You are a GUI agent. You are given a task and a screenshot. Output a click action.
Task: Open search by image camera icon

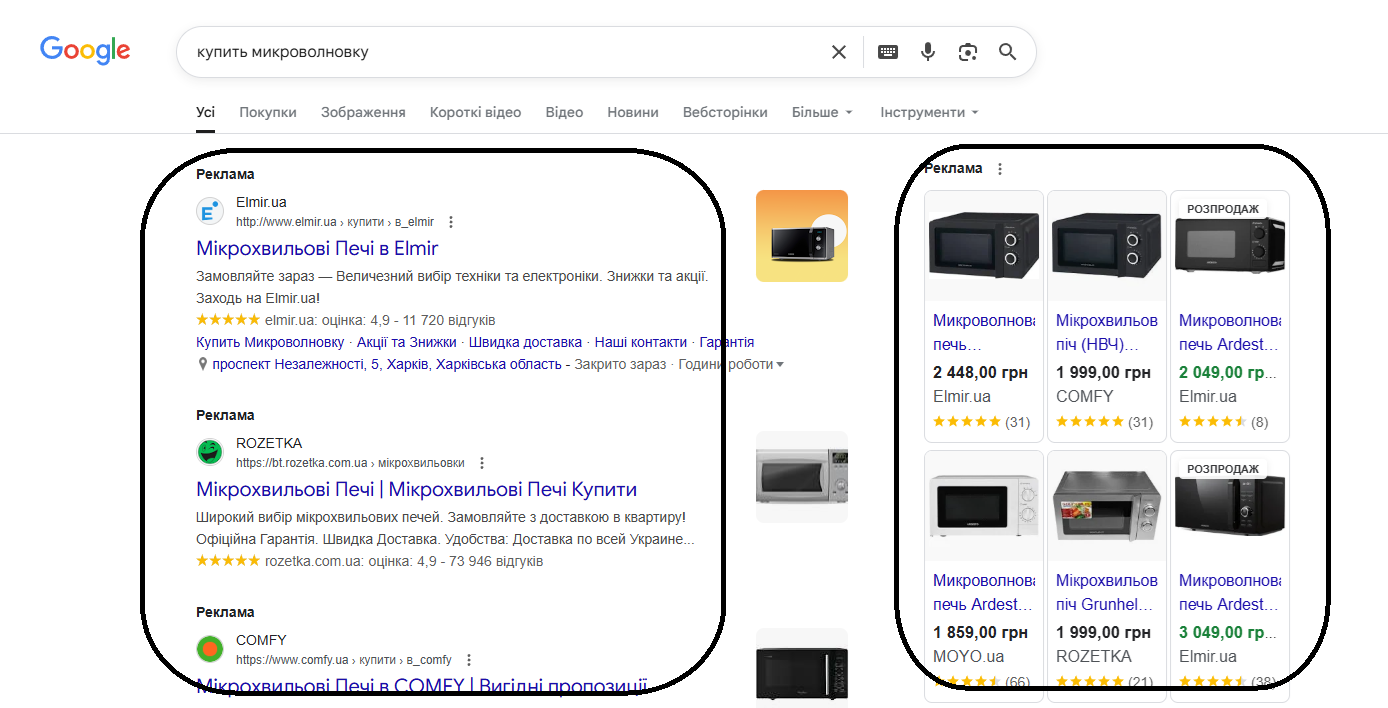pos(967,52)
